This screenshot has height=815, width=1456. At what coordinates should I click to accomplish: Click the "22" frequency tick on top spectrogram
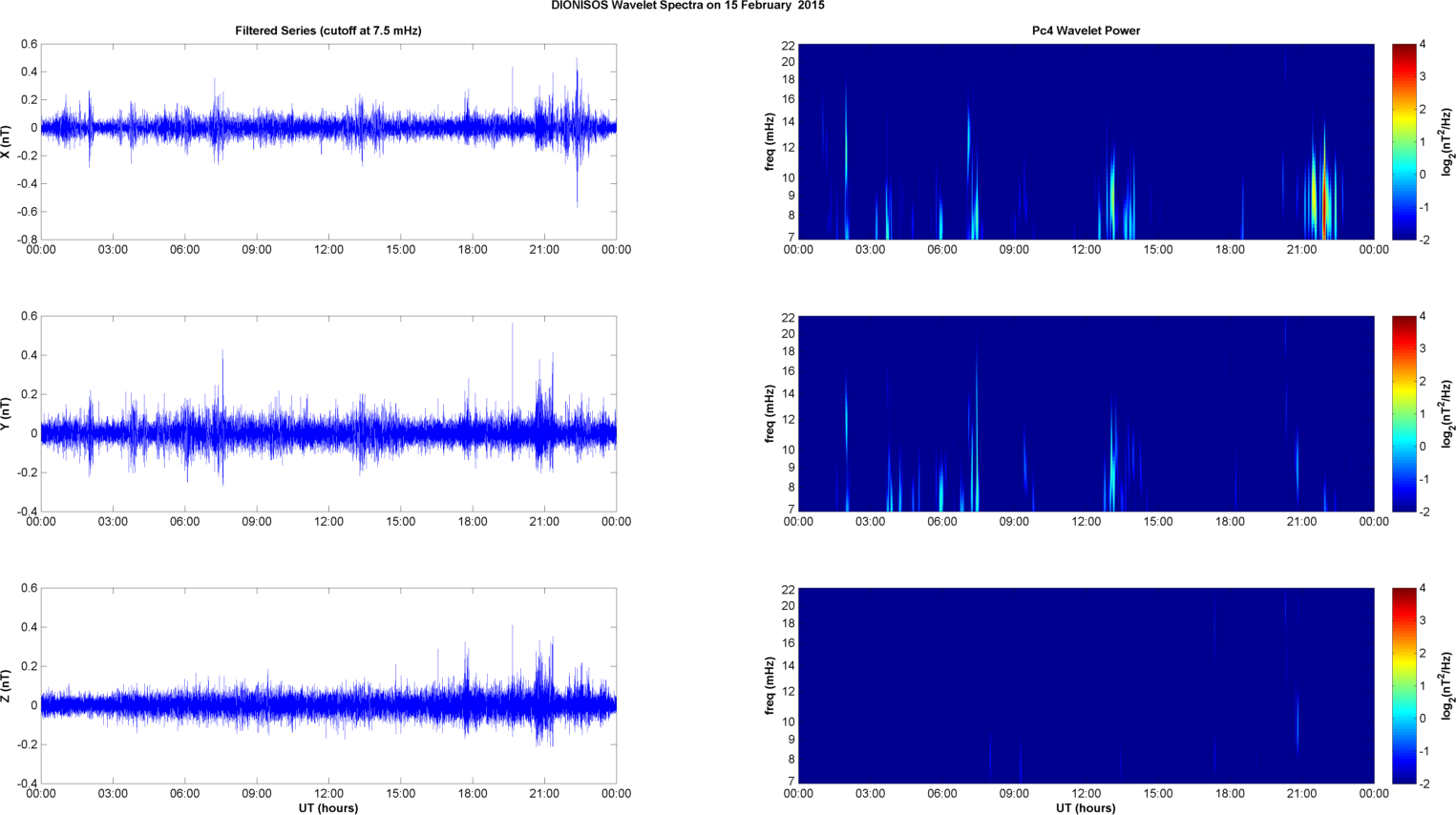(x=788, y=45)
